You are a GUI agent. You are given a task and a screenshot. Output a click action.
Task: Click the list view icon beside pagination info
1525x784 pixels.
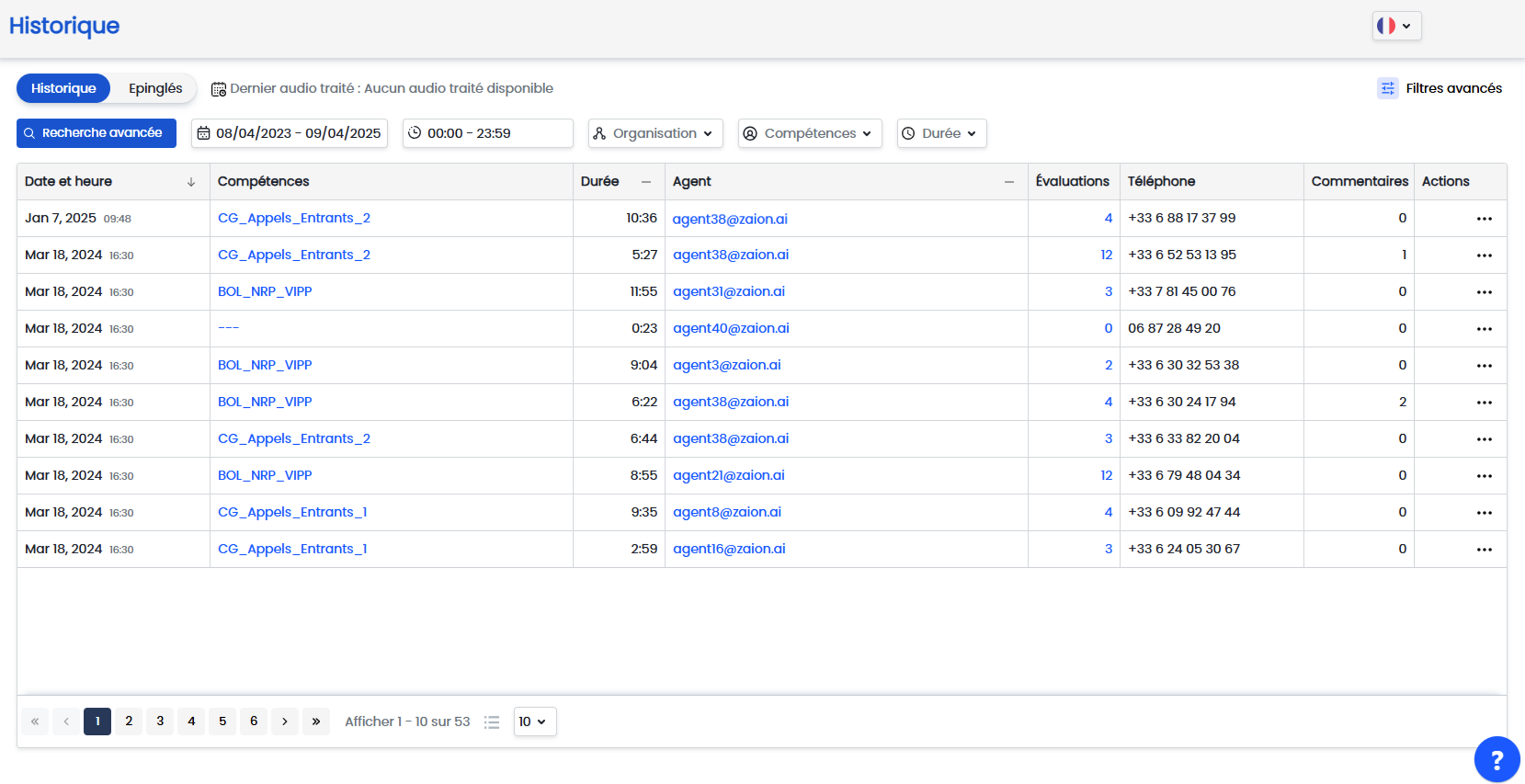tap(491, 721)
